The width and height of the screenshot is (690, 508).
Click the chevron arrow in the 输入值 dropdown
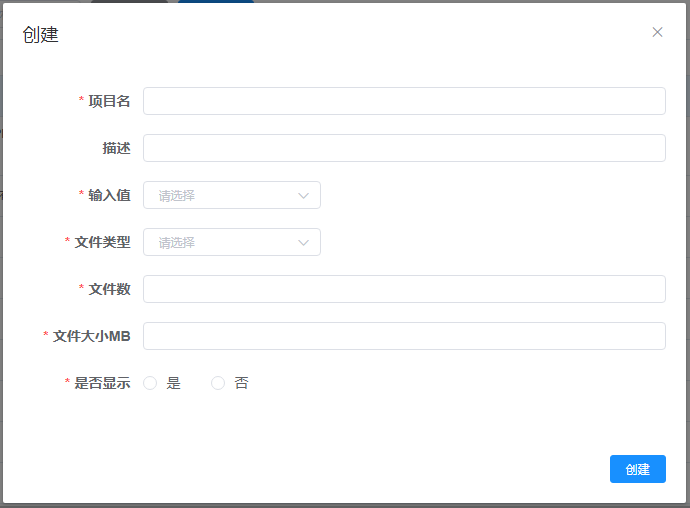tap(304, 196)
